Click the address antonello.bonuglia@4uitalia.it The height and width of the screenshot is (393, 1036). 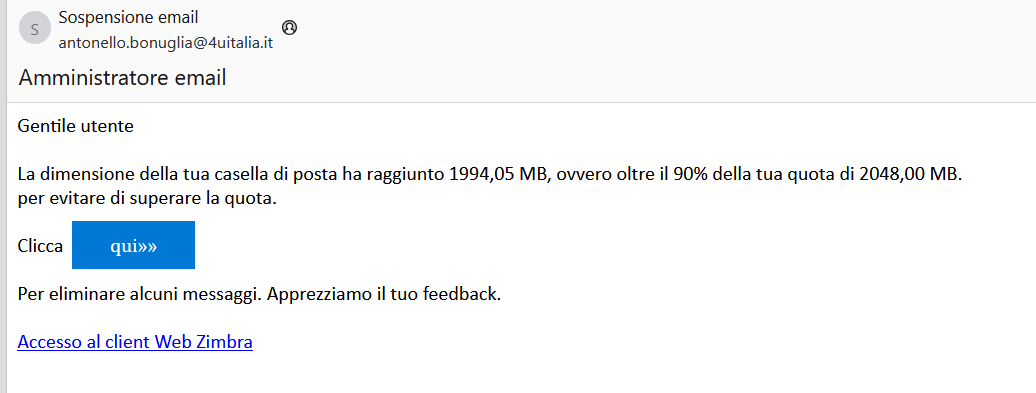166,44
